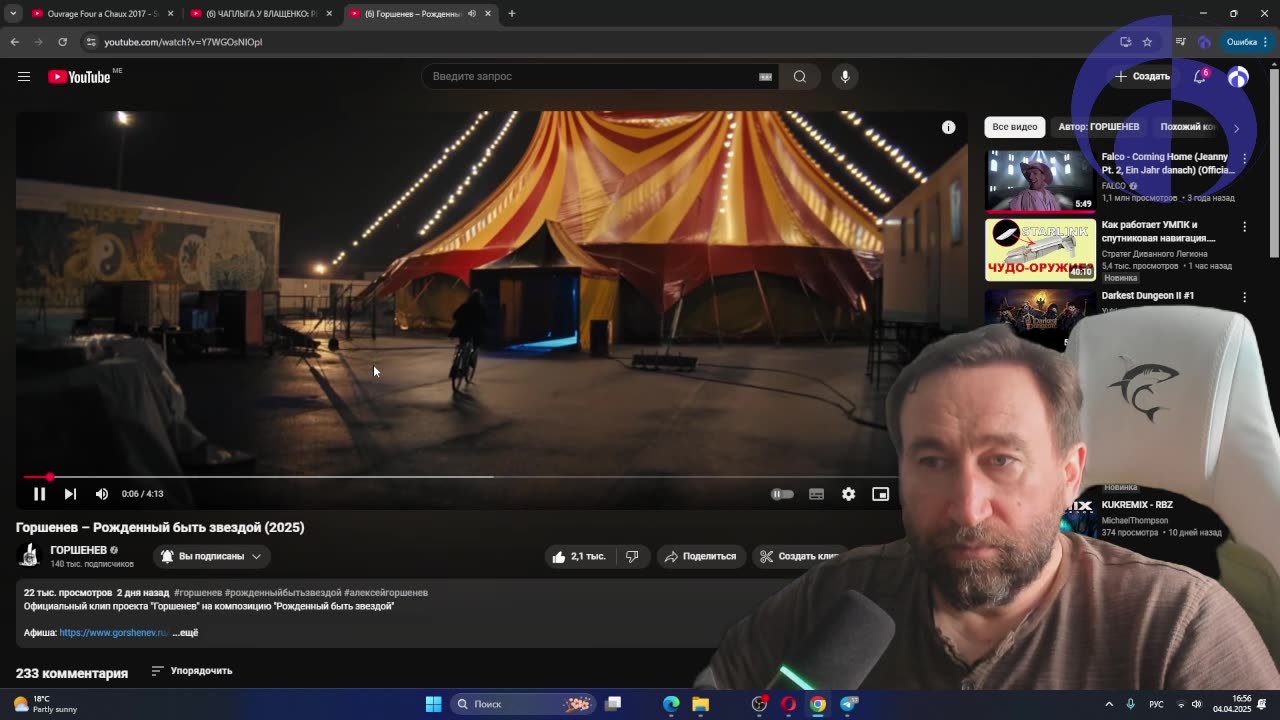The height and width of the screenshot is (720, 1280).
Task: Open hashtag #рожденныйбытьзвездой
Action: 283,593
